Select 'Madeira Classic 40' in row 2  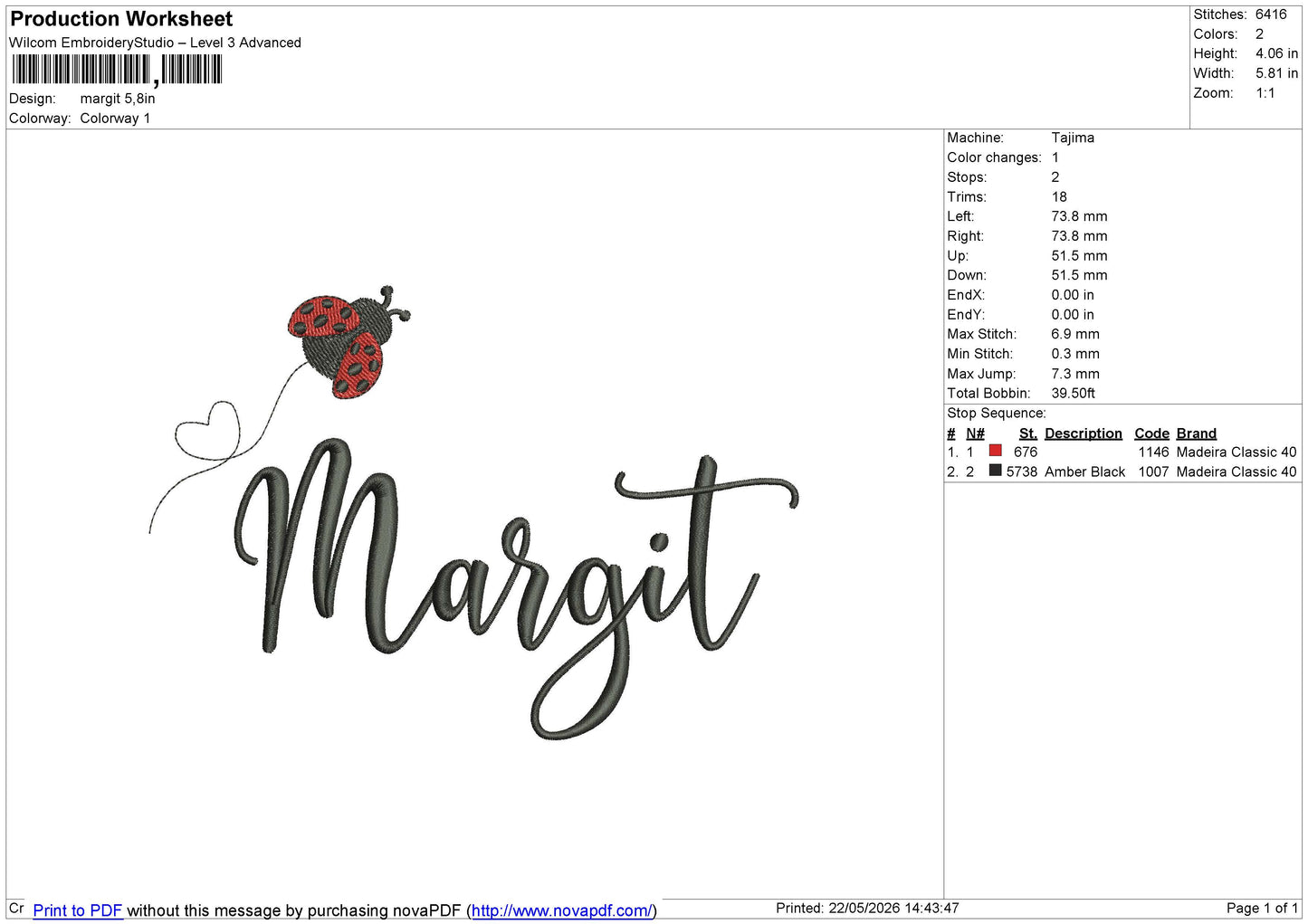click(1236, 472)
